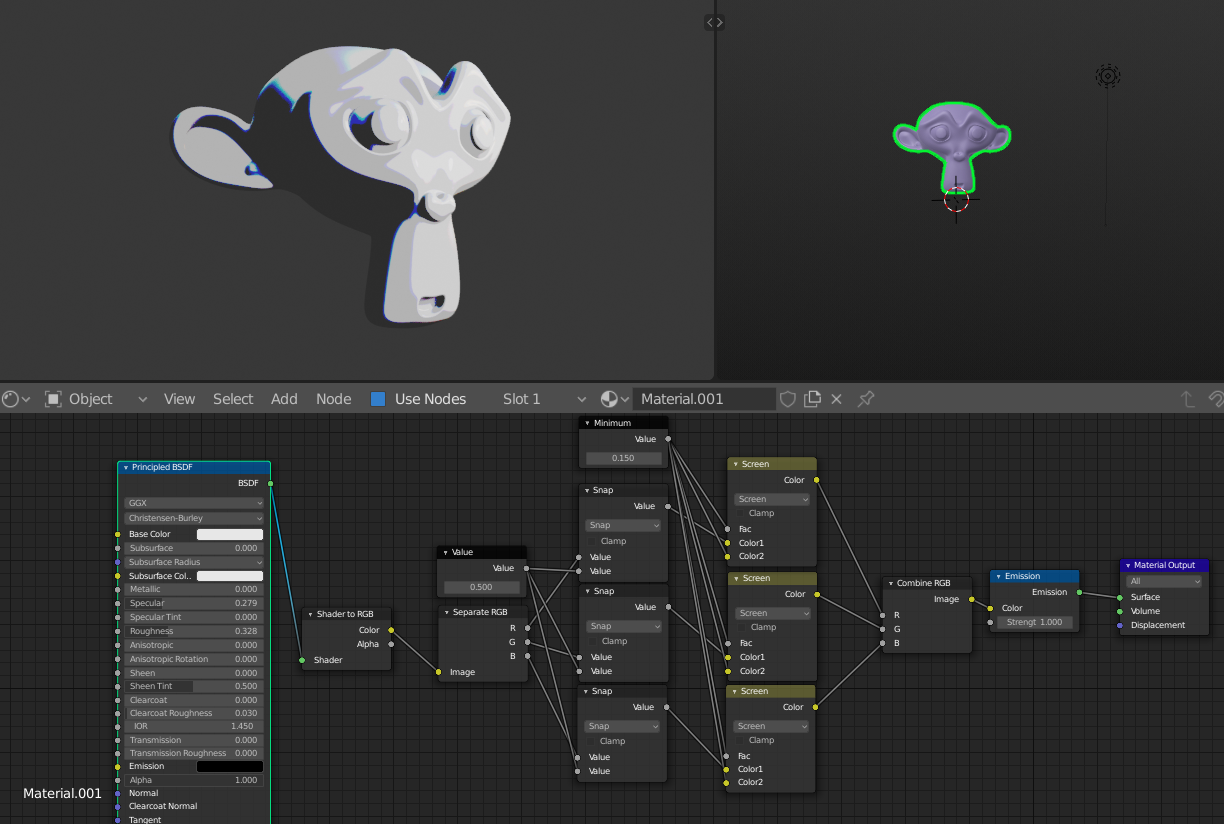The height and width of the screenshot is (824, 1224).
Task: Click the Principled BSDF output socket
Action: [x=270, y=483]
